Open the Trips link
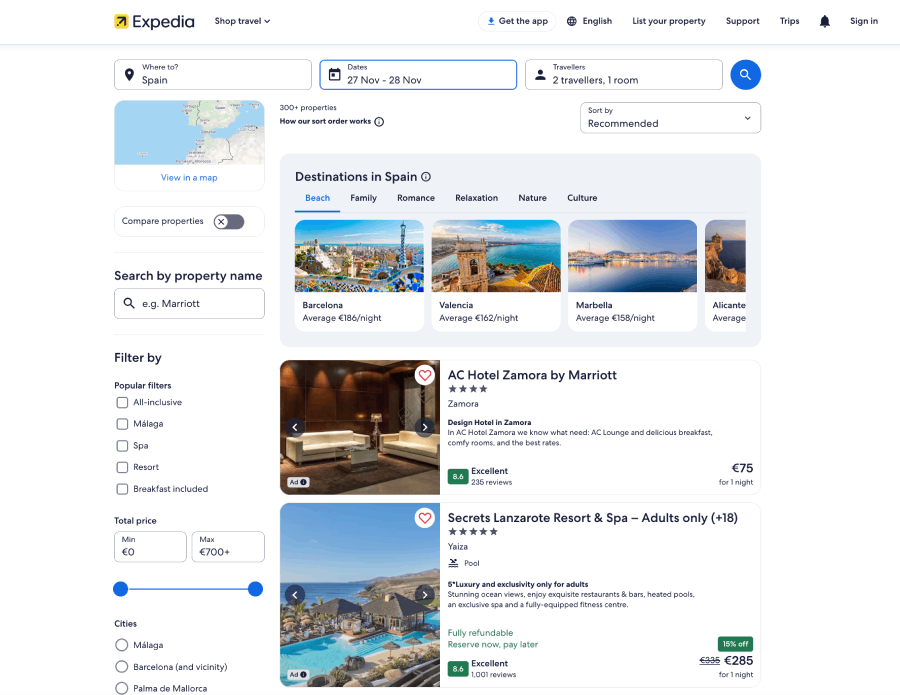The width and height of the screenshot is (900, 695). click(x=789, y=21)
